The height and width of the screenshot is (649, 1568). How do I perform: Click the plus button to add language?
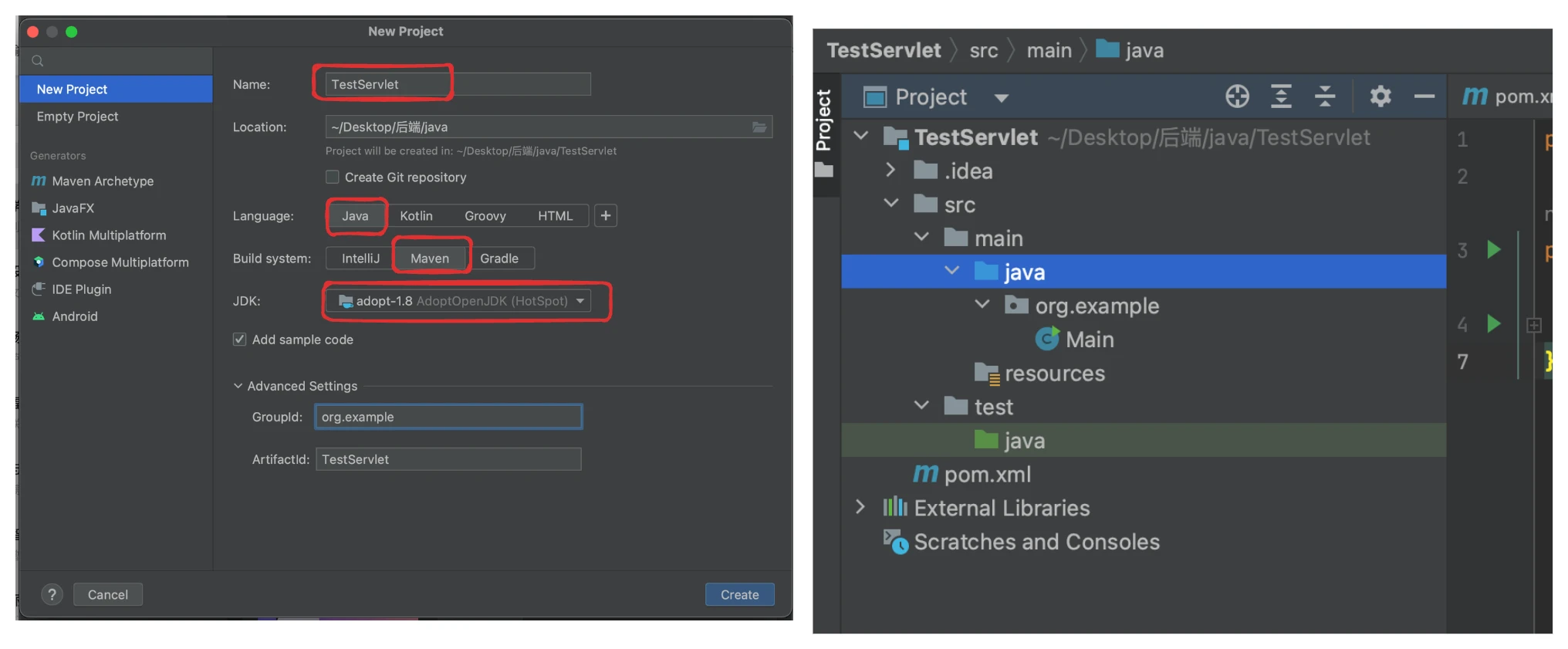[x=606, y=215]
